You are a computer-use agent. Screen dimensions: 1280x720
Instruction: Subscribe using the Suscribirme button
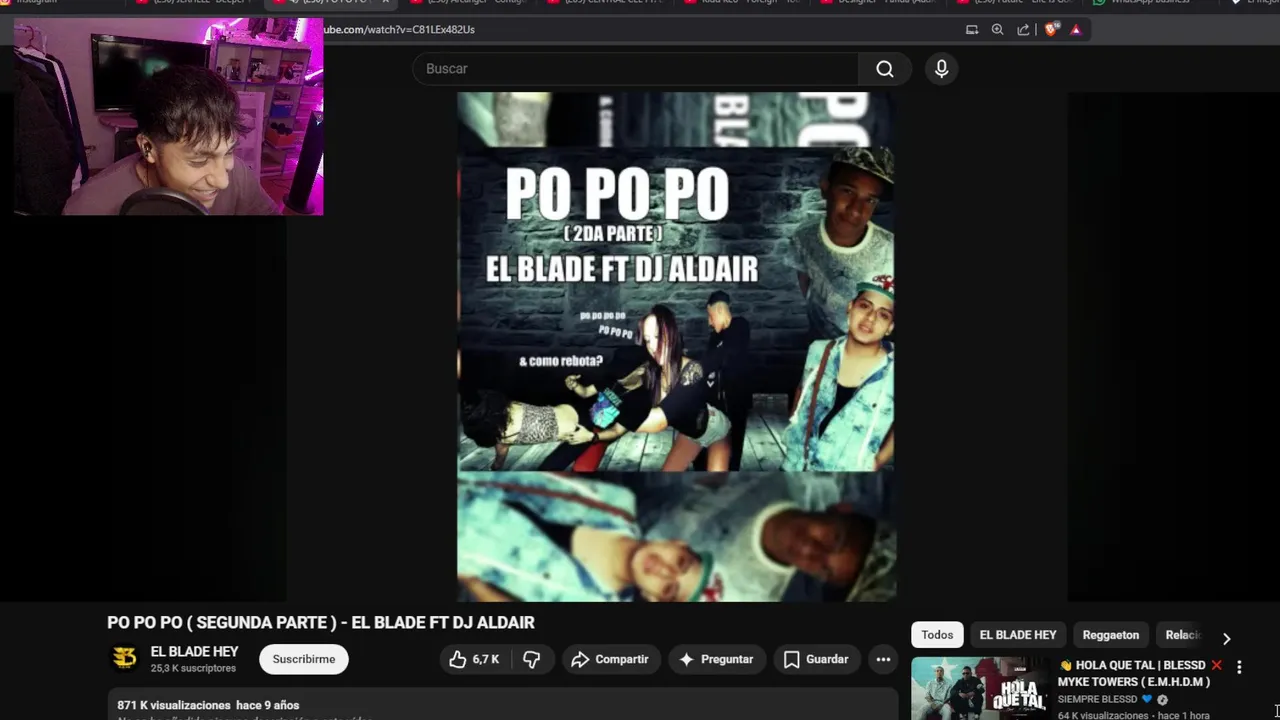point(304,659)
